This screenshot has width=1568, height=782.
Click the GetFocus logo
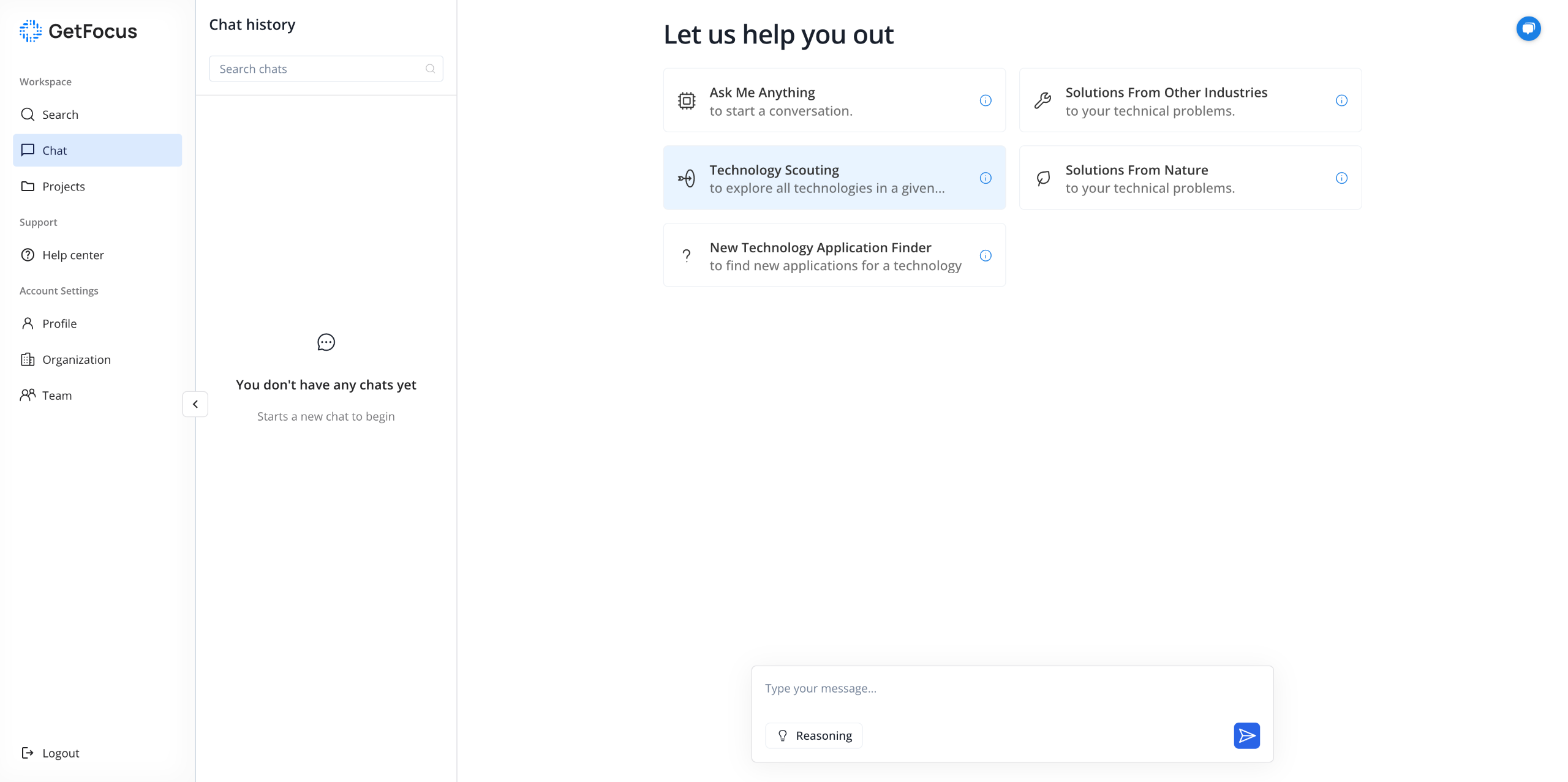click(x=78, y=31)
